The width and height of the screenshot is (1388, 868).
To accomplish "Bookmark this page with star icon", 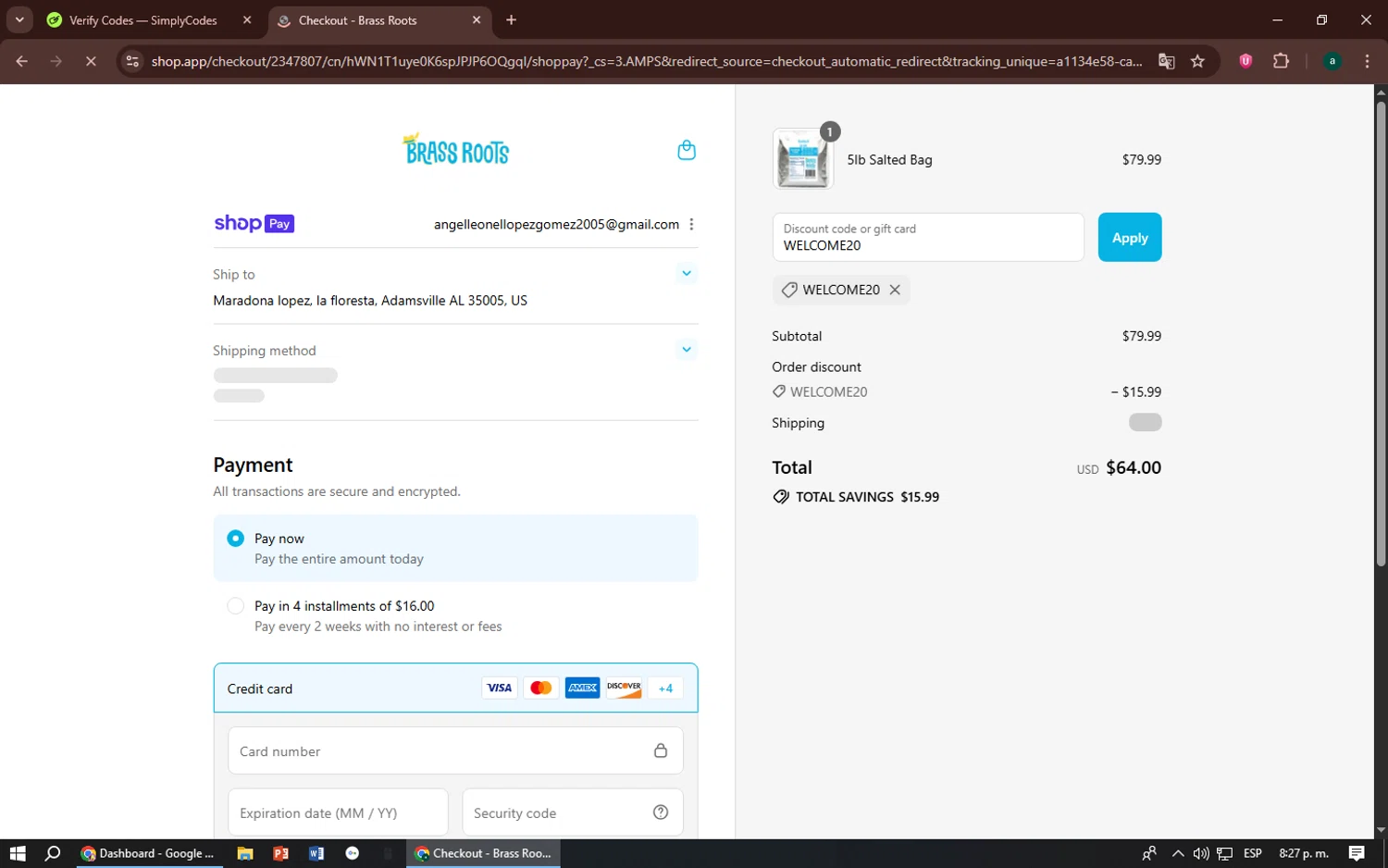I will coord(1197,61).
